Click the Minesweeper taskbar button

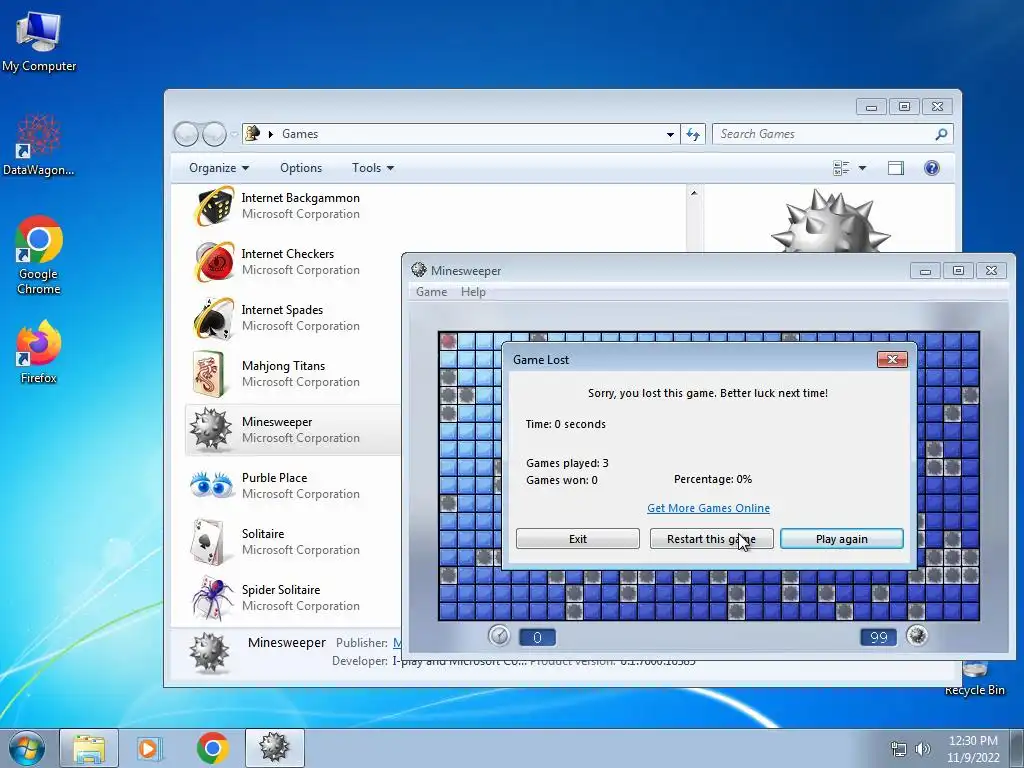tap(274, 748)
